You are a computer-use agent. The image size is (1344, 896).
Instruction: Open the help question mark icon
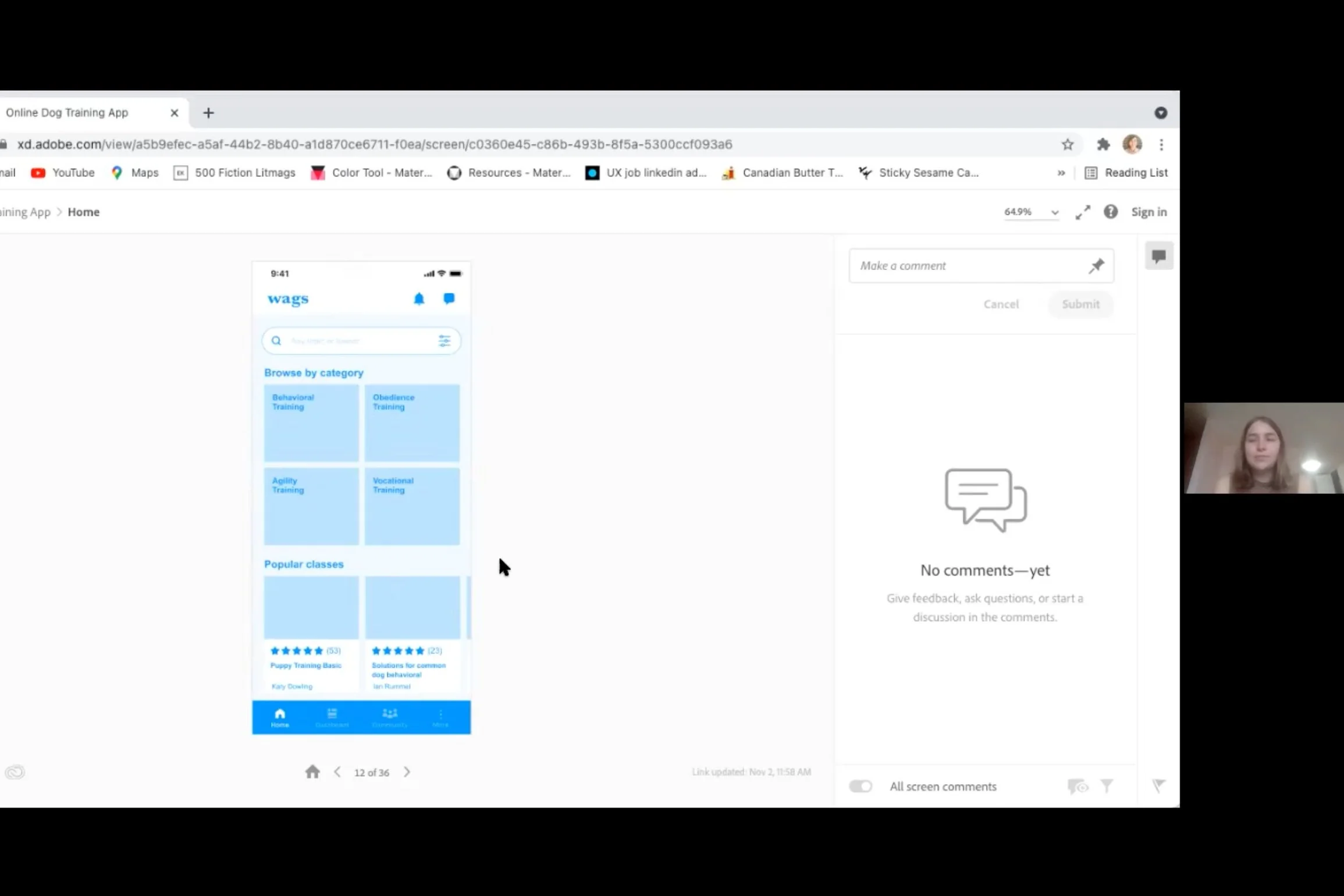click(x=1111, y=212)
